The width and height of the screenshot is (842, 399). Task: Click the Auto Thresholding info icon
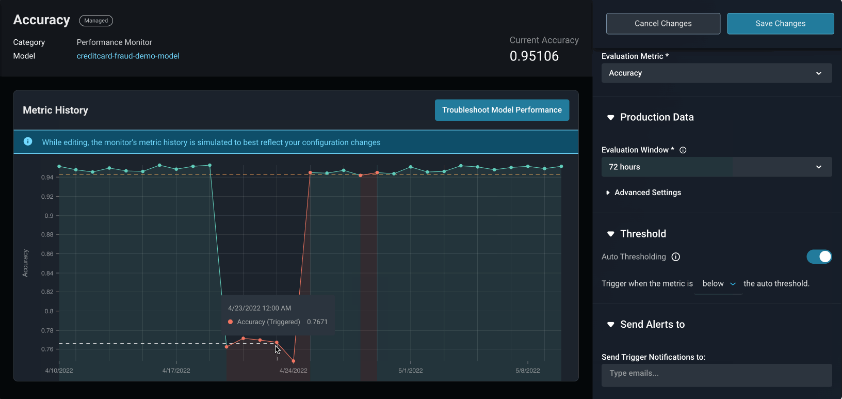click(676, 257)
